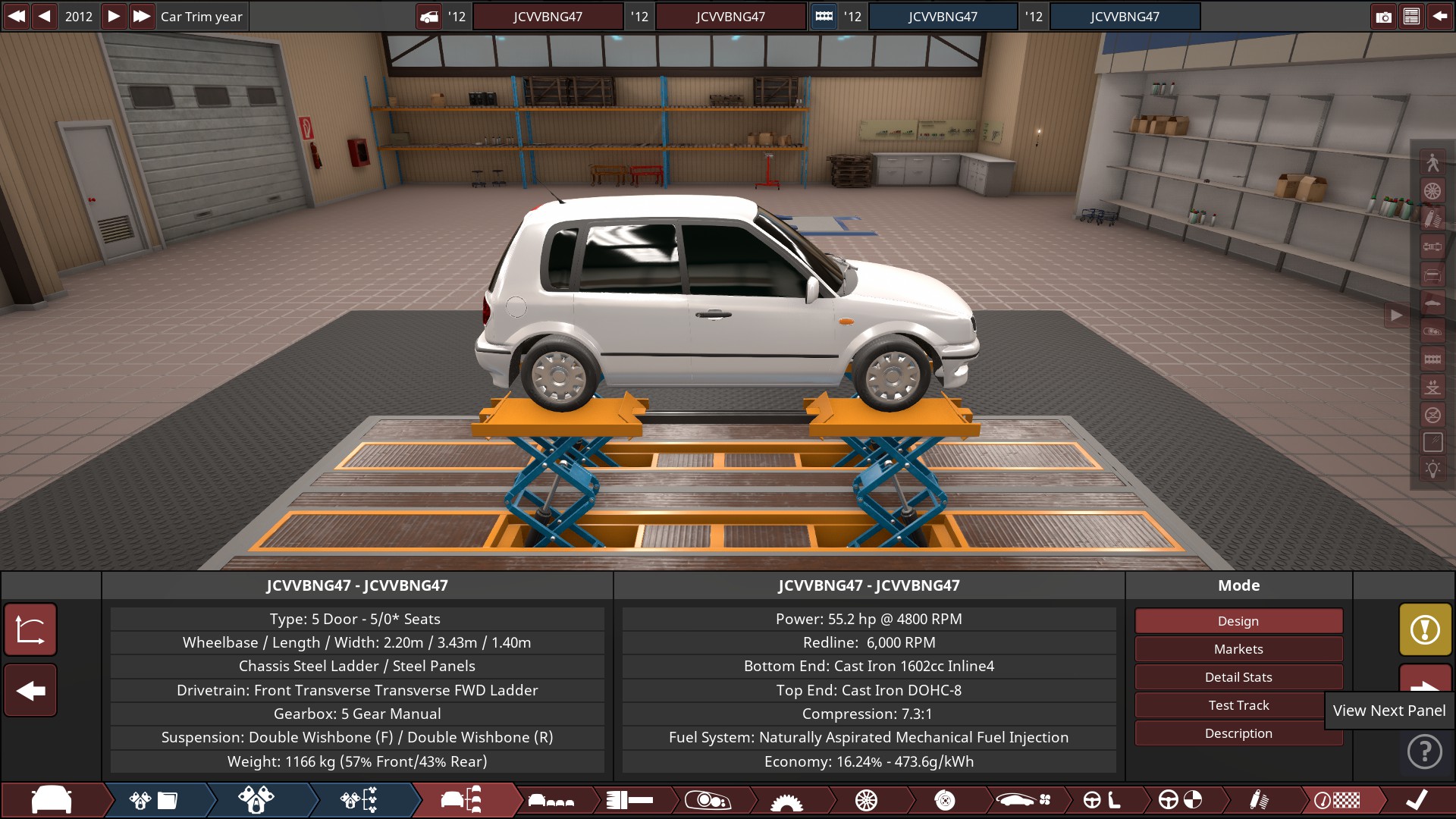Open interior steering and seat step
This screenshot has height=819, width=1456.
pyautogui.click(x=1102, y=800)
